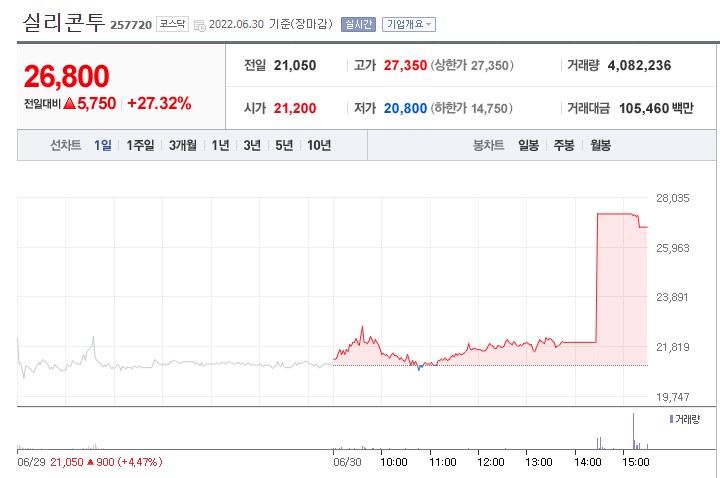Click the 13:00 time axis label
Image resolution: width=720 pixels, height=478 pixels.
[539, 462]
